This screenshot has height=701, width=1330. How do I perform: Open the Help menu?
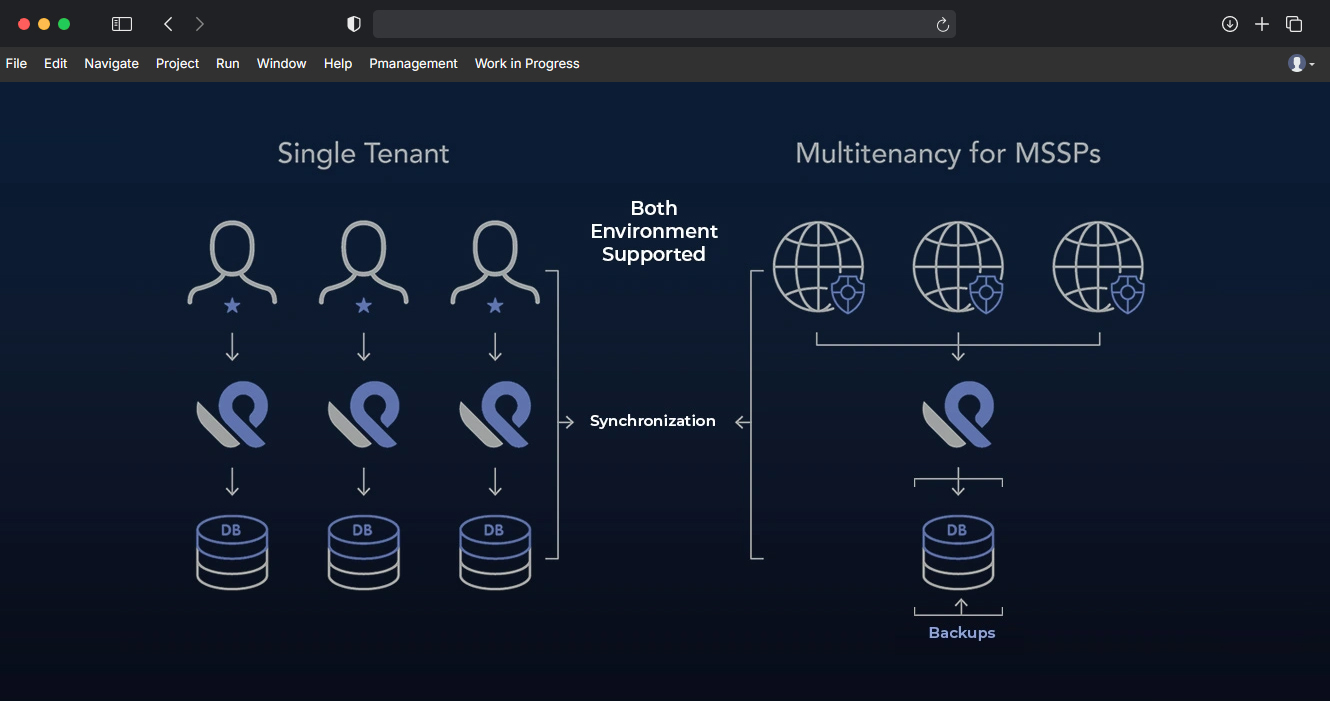(x=338, y=63)
